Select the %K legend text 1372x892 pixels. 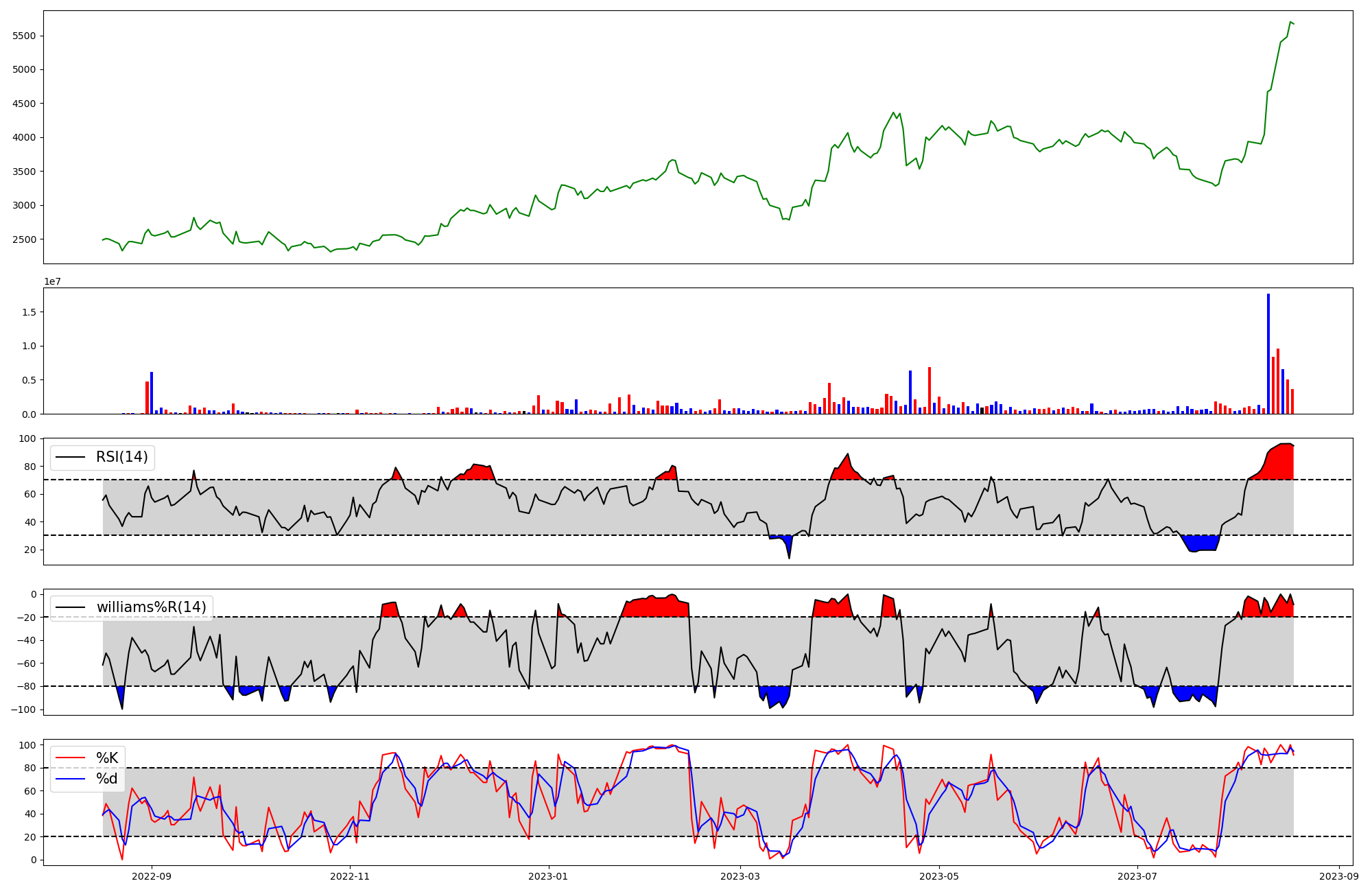tap(107, 758)
